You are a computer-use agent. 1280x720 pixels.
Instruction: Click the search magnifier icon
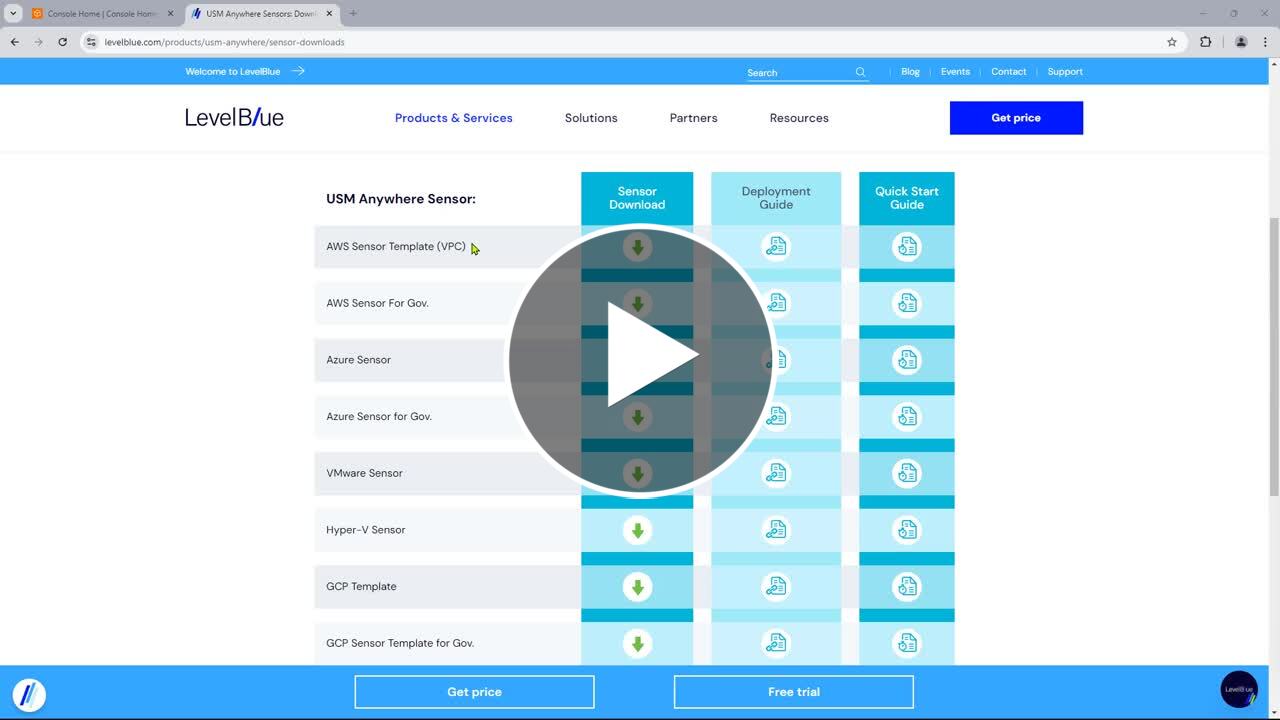[x=860, y=72]
